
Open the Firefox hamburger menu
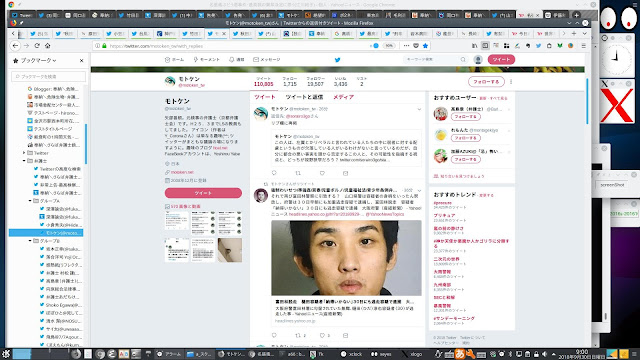point(584,46)
